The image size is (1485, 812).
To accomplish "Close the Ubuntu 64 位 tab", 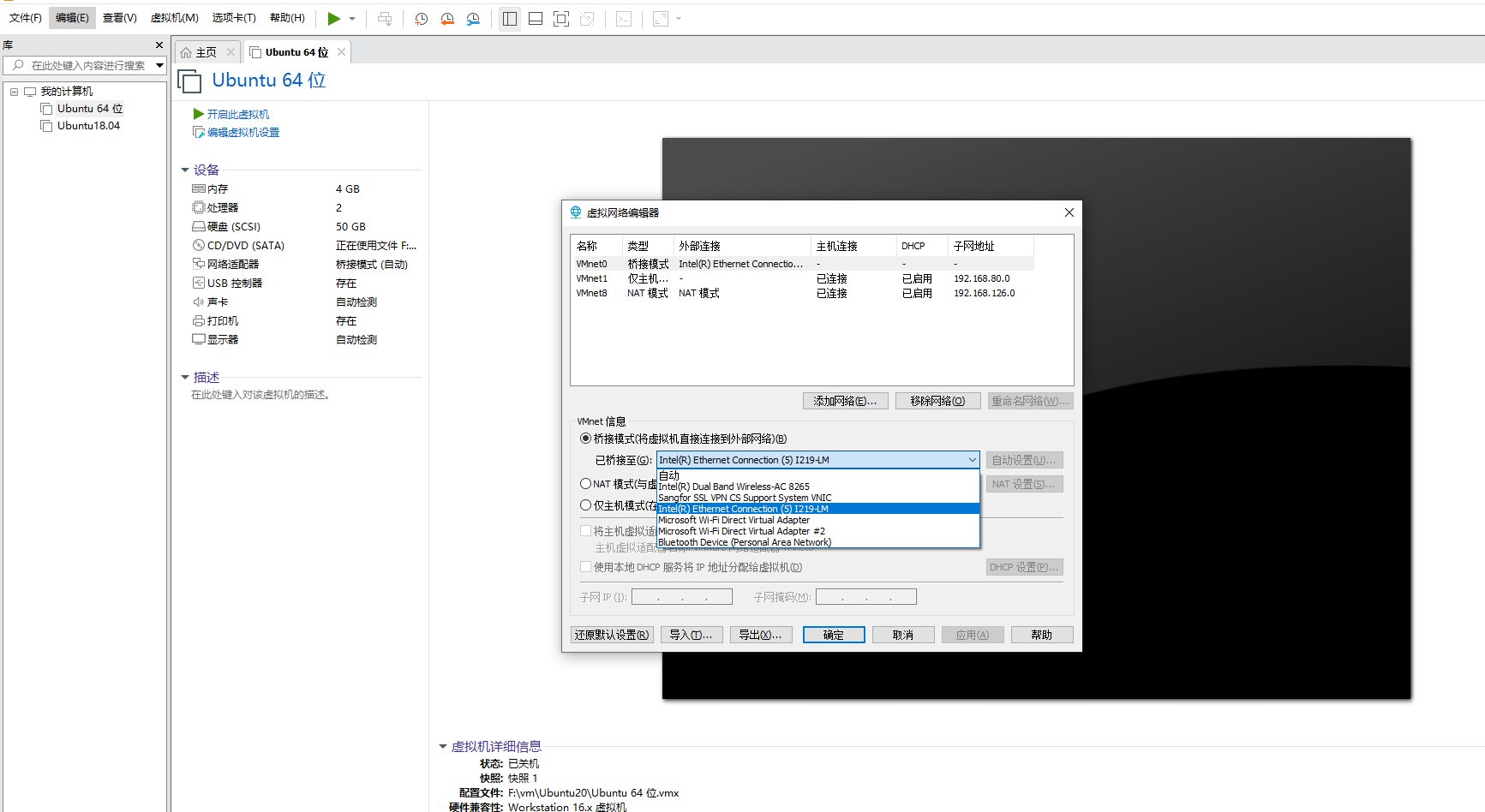I will click(341, 52).
